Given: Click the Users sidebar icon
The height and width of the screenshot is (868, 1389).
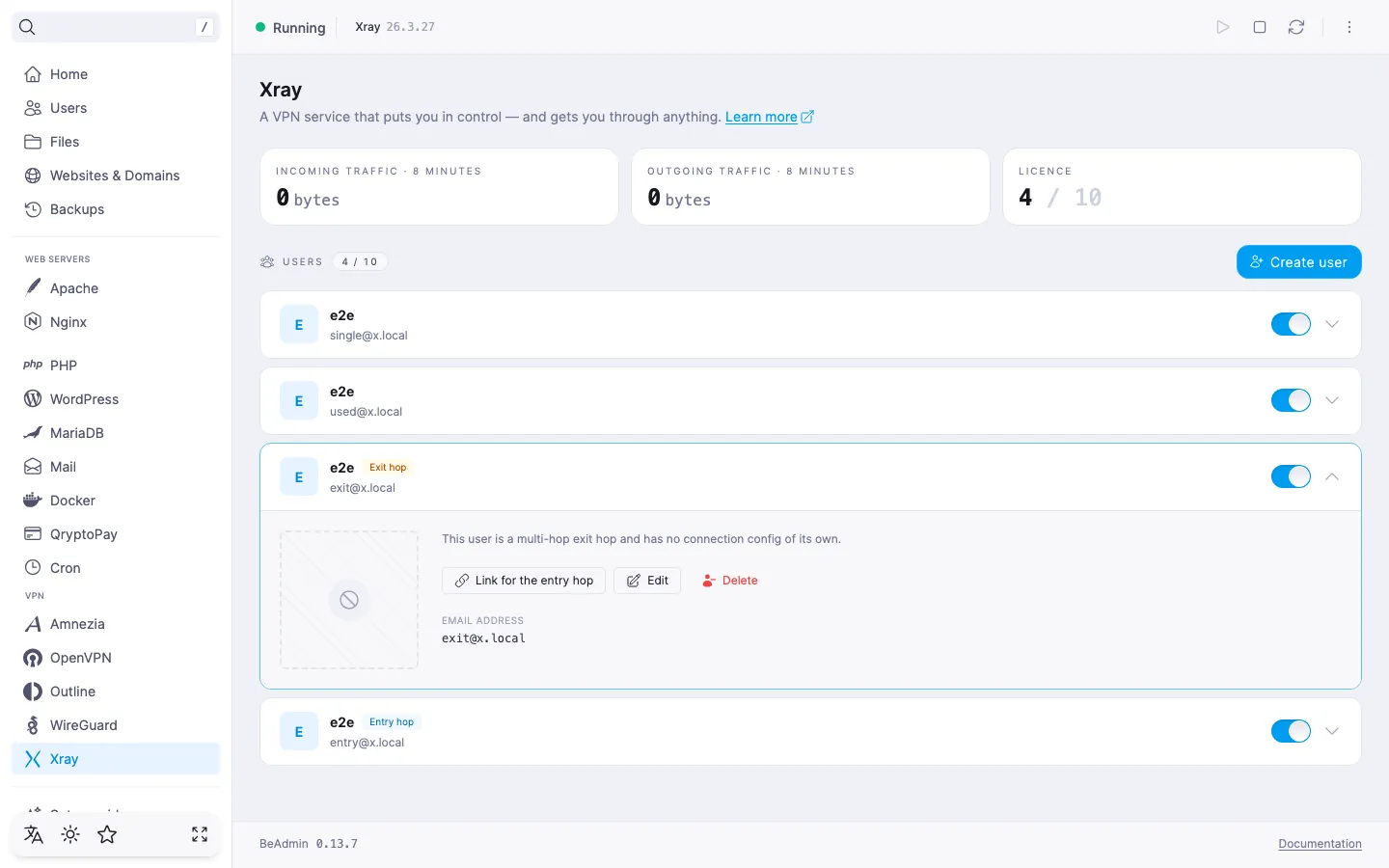Looking at the screenshot, I should (33, 108).
